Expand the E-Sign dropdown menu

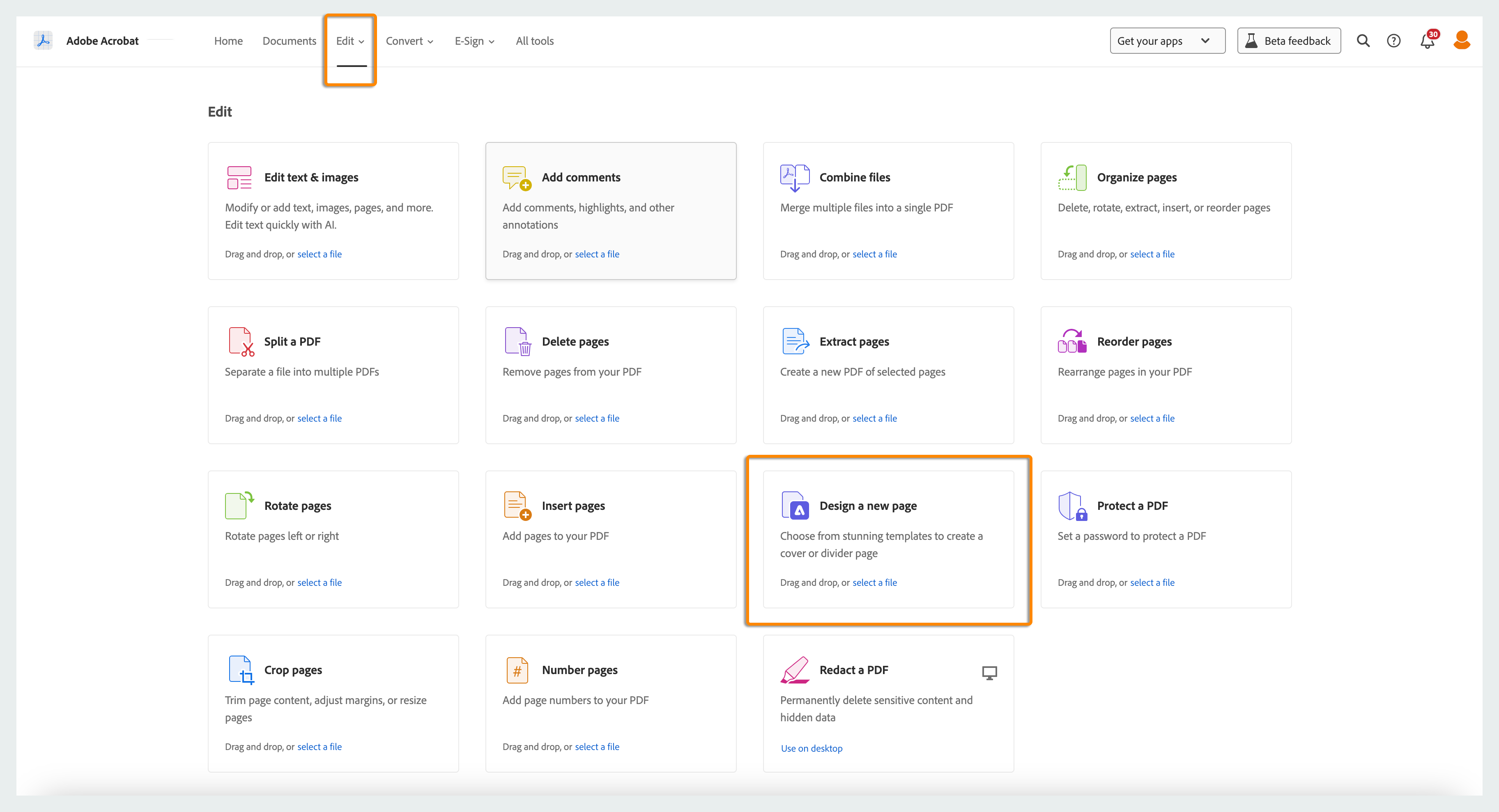[x=475, y=41]
